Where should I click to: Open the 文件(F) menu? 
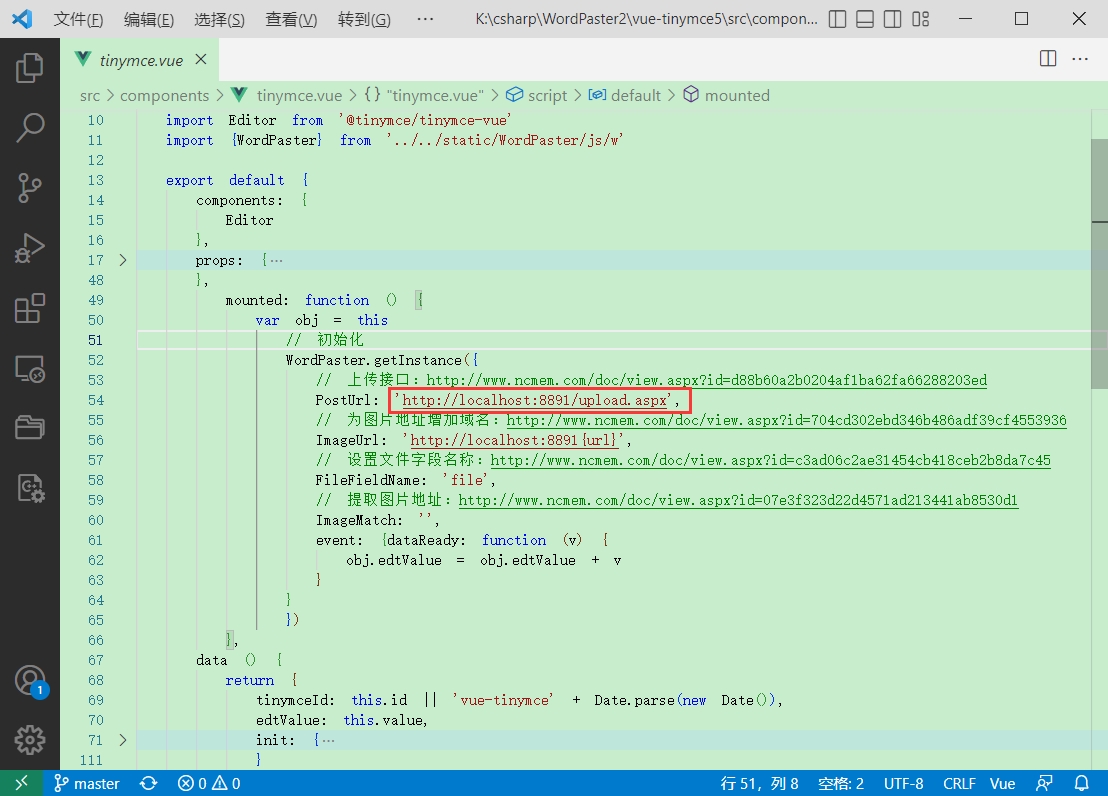point(78,20)
